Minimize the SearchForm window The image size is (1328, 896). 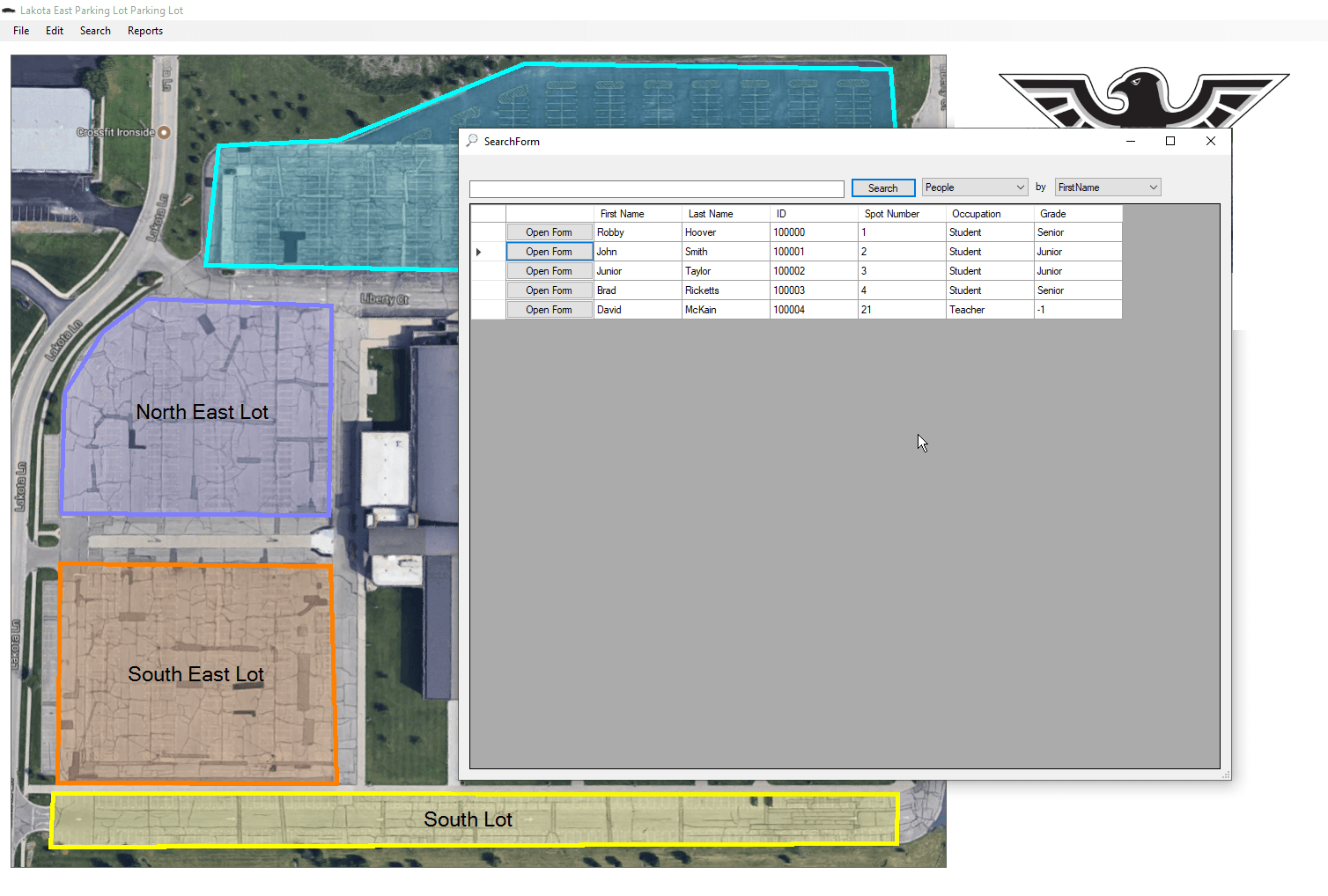click(x=1131, y=141)
